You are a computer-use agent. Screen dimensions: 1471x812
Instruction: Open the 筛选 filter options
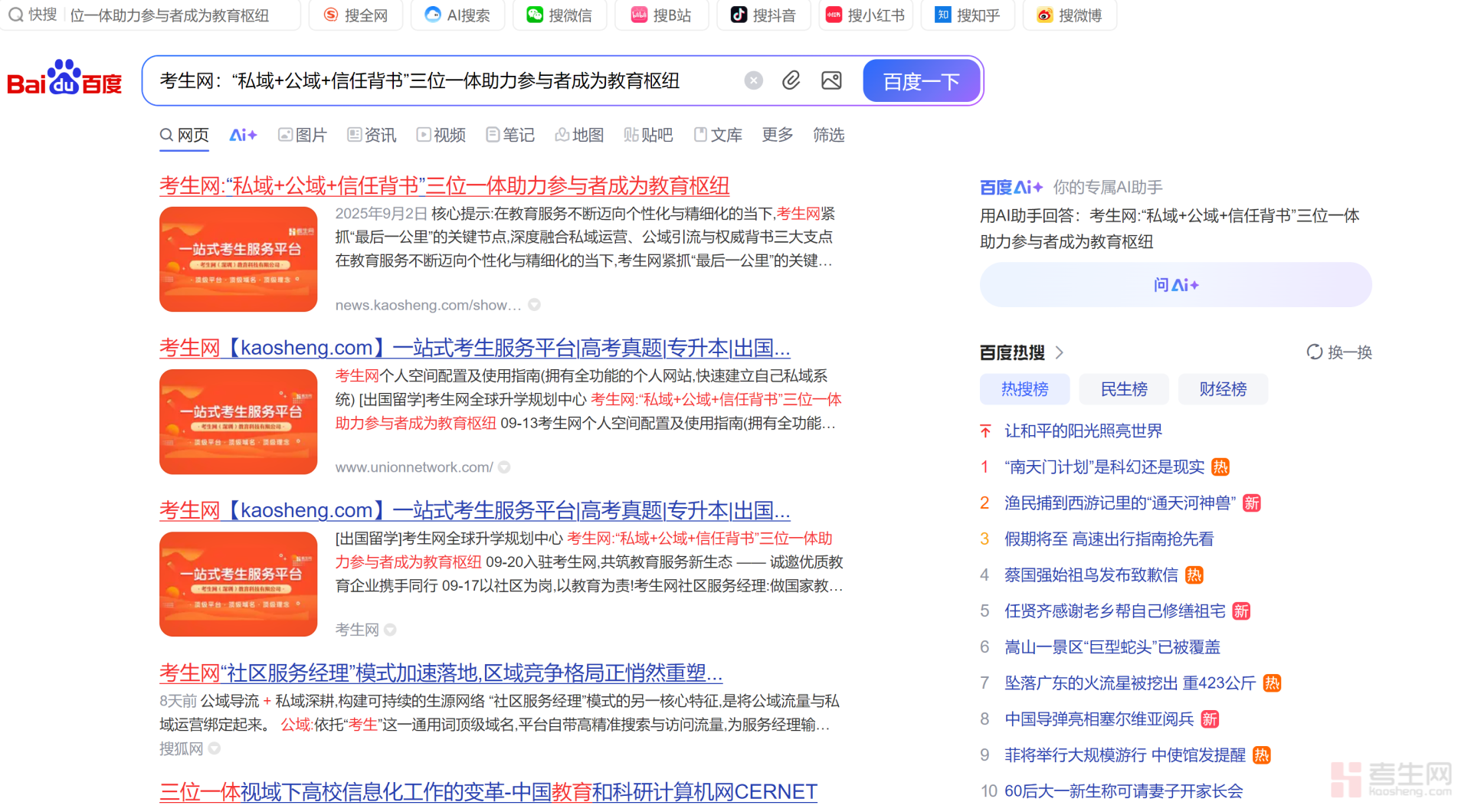pyautogui.click(x=828, y=135)
